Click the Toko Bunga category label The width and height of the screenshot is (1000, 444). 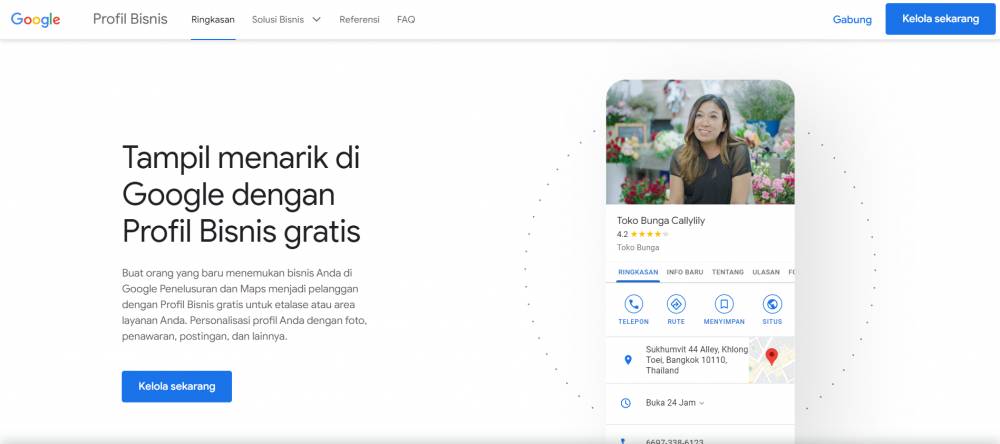pos(638,248)
